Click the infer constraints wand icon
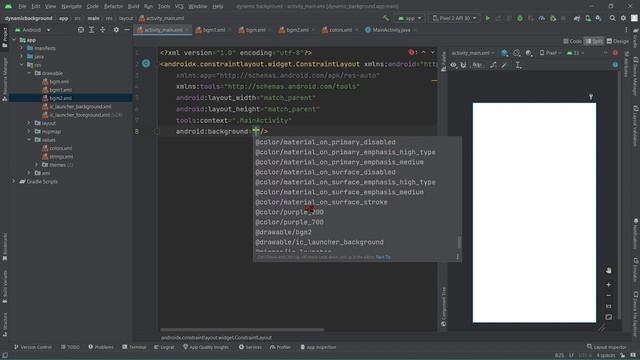Image resolution: width=640 pixels, height=360 pixels. coord(504,65)
